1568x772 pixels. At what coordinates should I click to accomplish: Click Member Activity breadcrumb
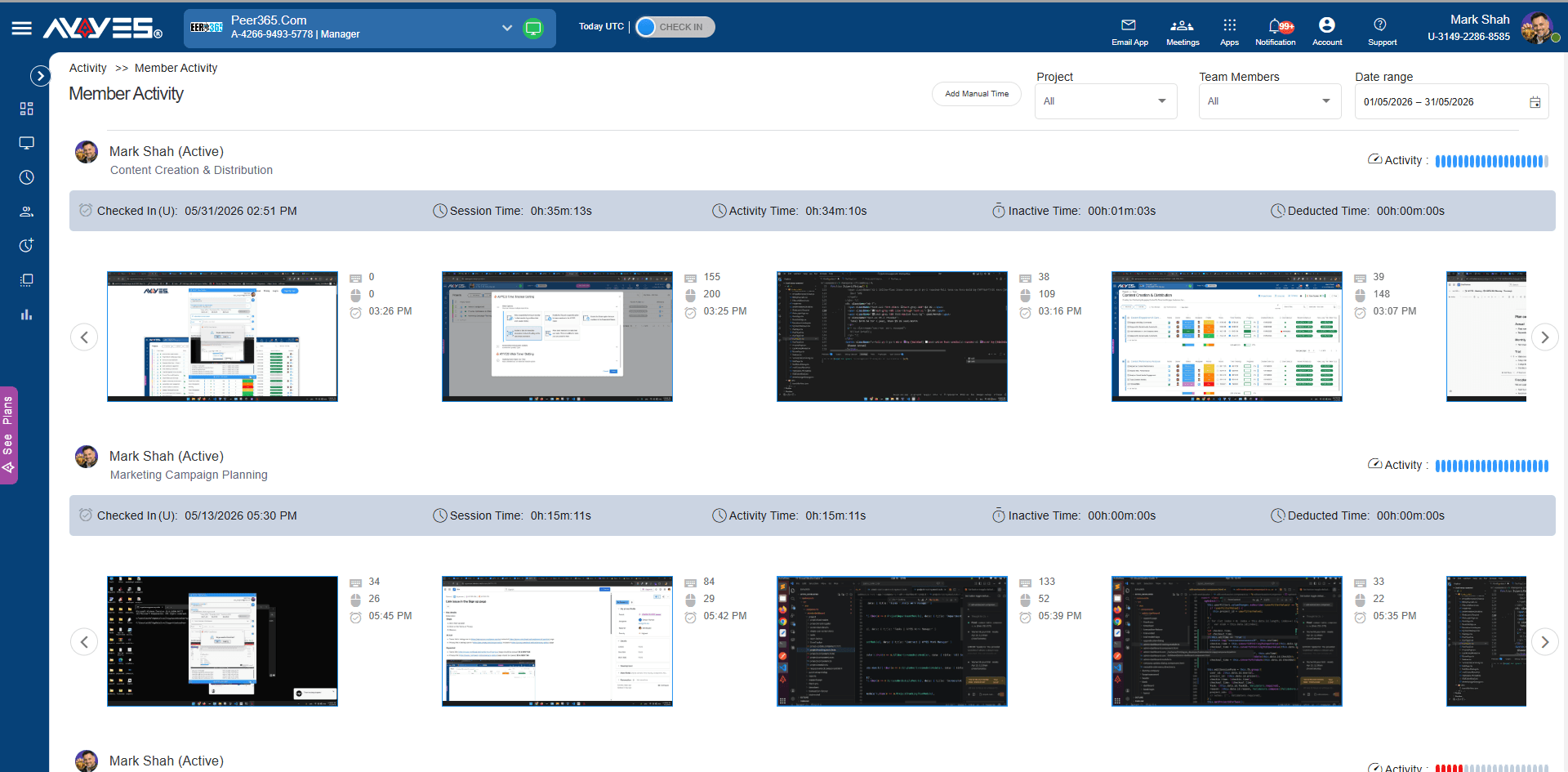coord(176,68)
